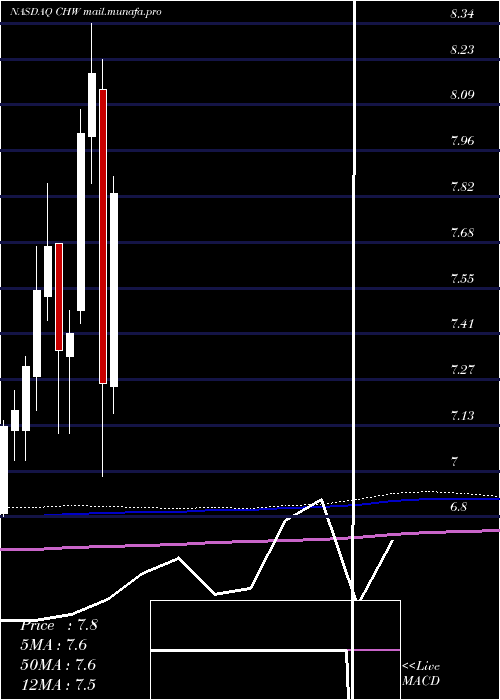
Task: Click the 7.68 price axis label
Action: (x=462, y=233)
